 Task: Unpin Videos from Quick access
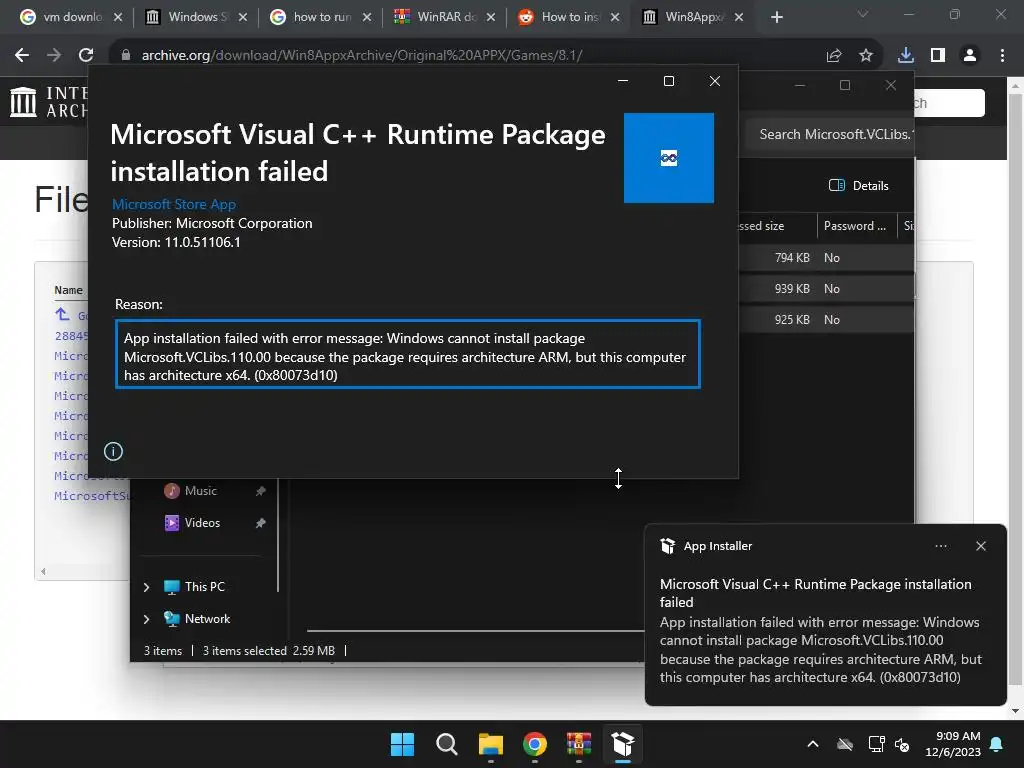coord(260,523)
